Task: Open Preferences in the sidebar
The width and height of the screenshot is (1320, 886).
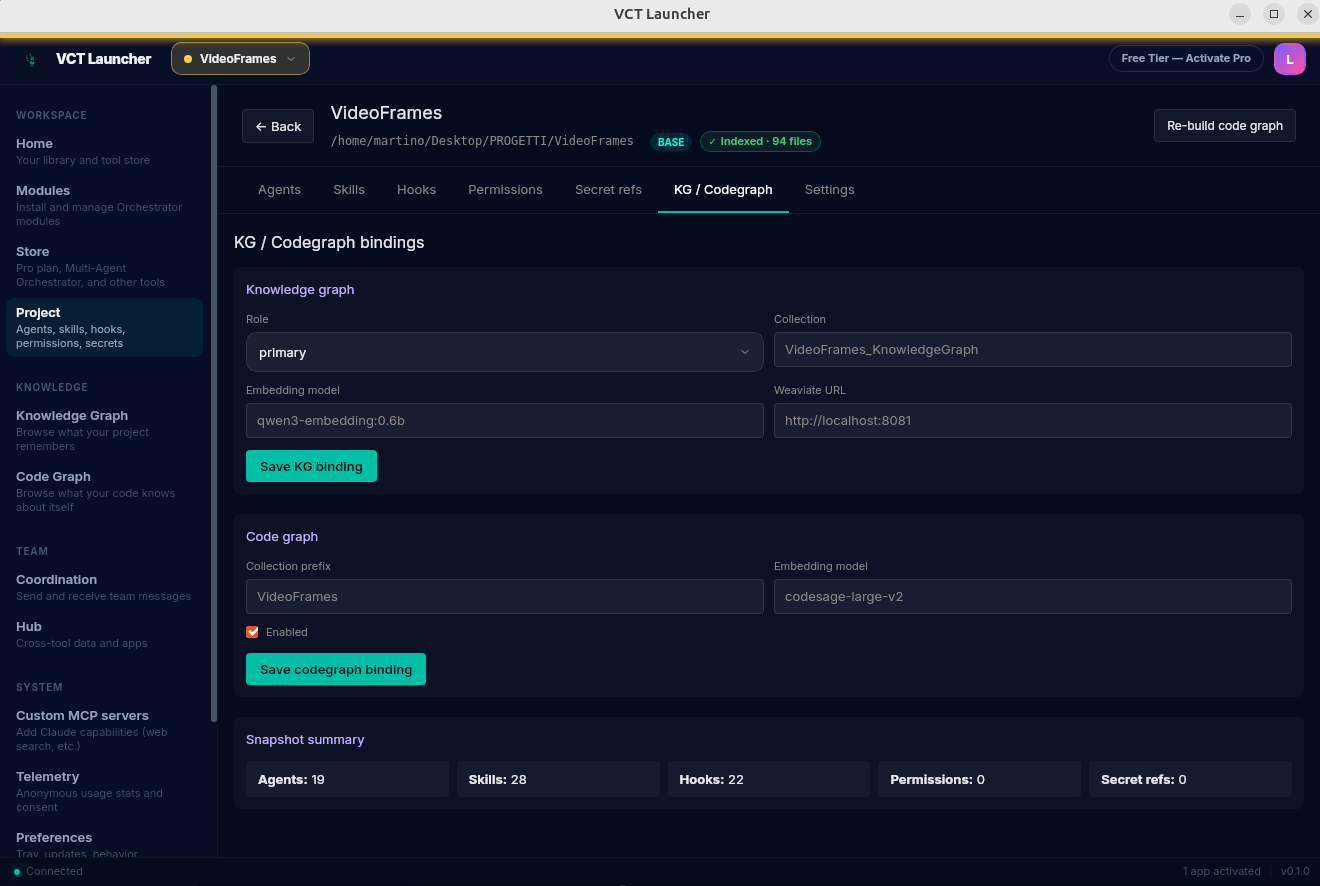Action: [104, 845]
